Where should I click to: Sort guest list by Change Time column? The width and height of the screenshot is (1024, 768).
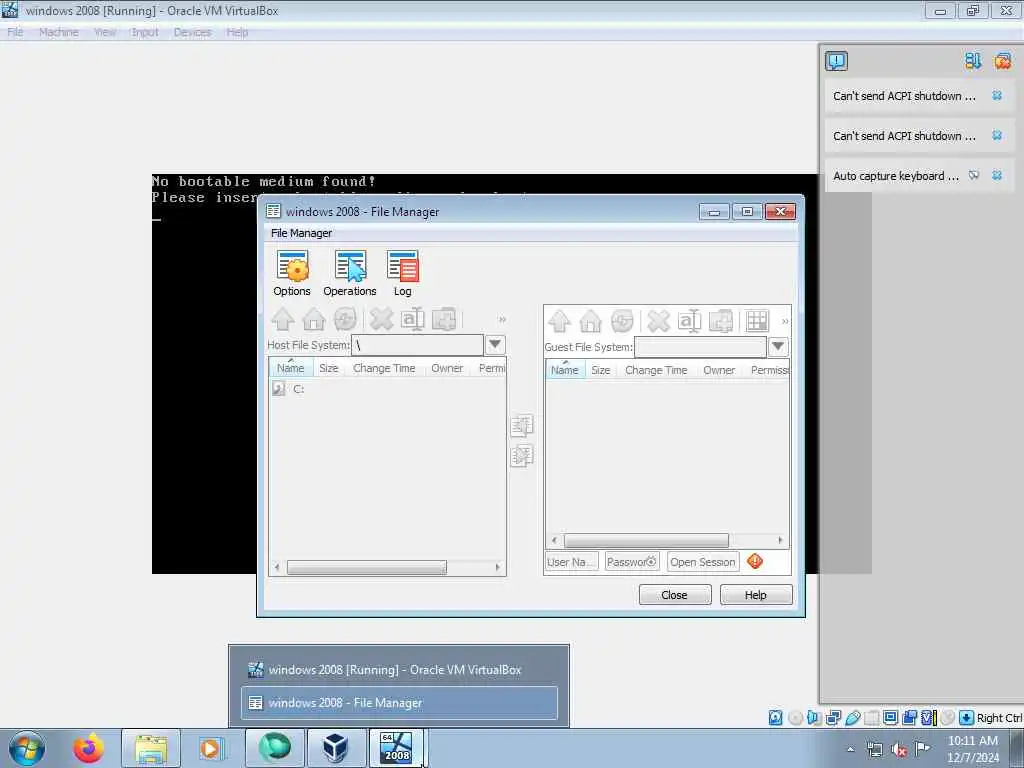(x=656, y=370)
